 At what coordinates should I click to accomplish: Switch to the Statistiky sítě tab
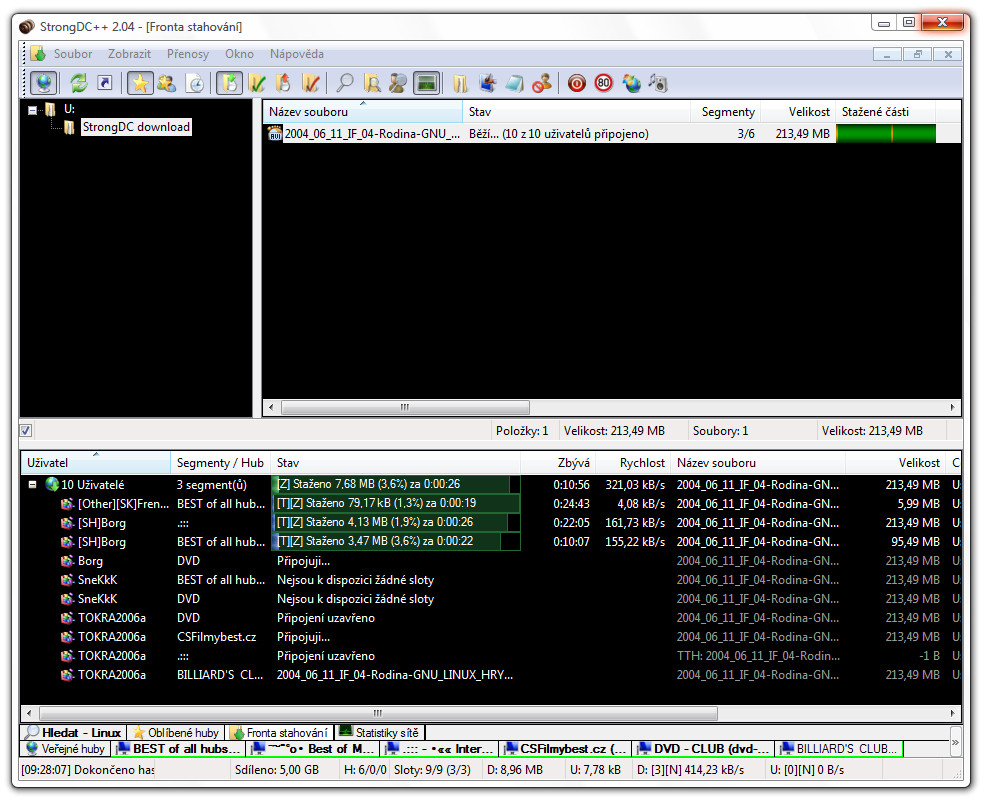pyautogui.click(x=379, y=733)
